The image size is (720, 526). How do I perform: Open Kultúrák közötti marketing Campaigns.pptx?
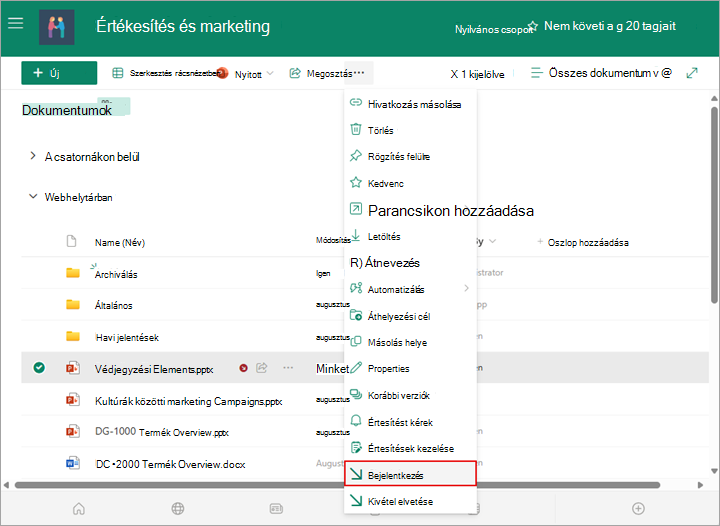point(188,401)
